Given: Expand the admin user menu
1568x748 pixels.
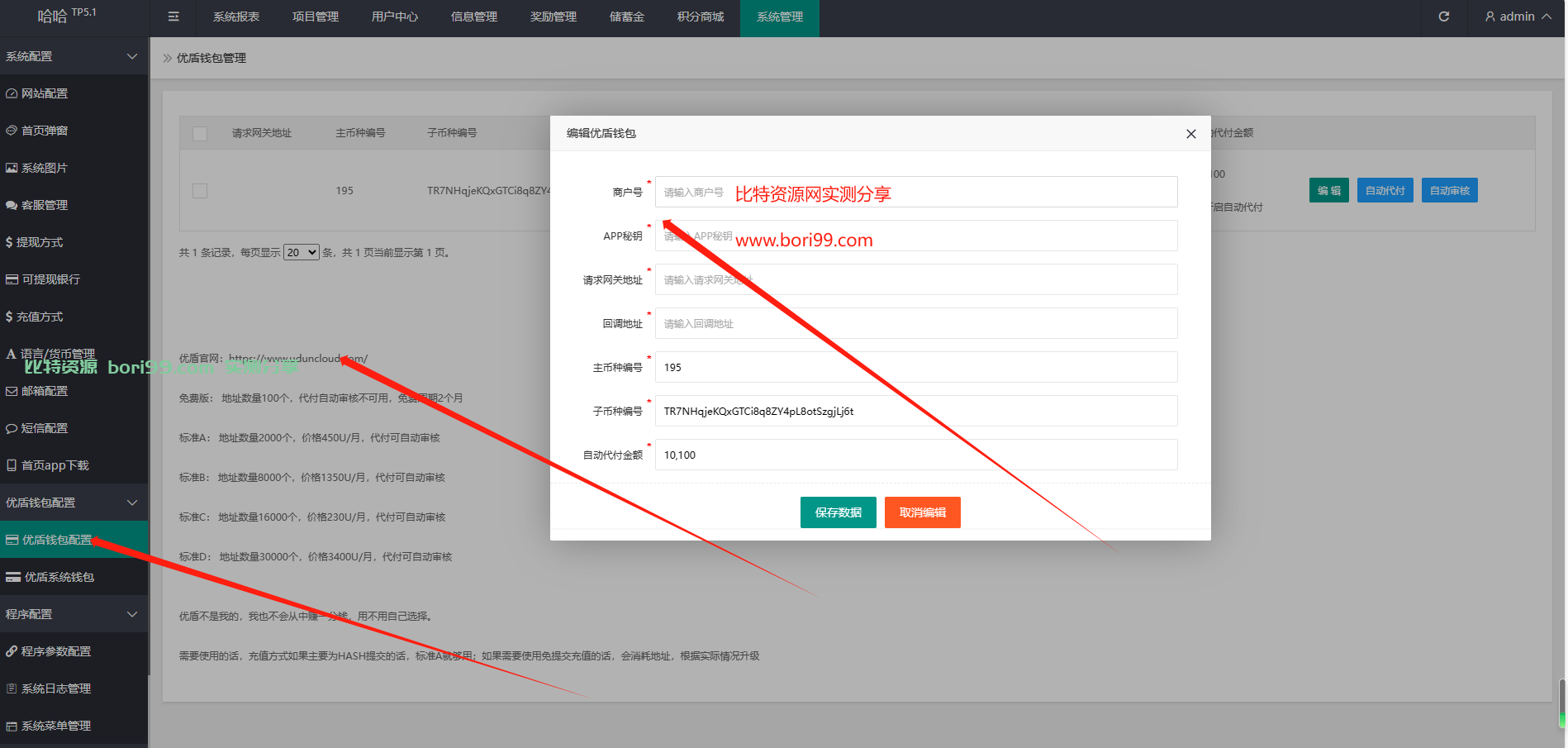Looking at the screenshot, I should [1518, 17].
